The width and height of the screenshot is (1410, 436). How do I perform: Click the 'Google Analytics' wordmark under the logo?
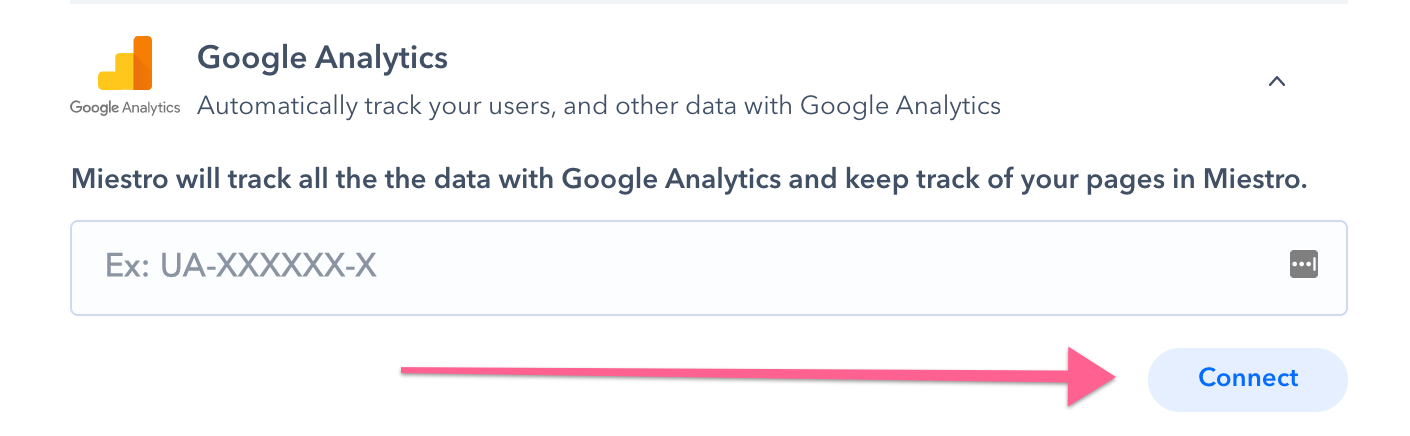coord(125,108)
